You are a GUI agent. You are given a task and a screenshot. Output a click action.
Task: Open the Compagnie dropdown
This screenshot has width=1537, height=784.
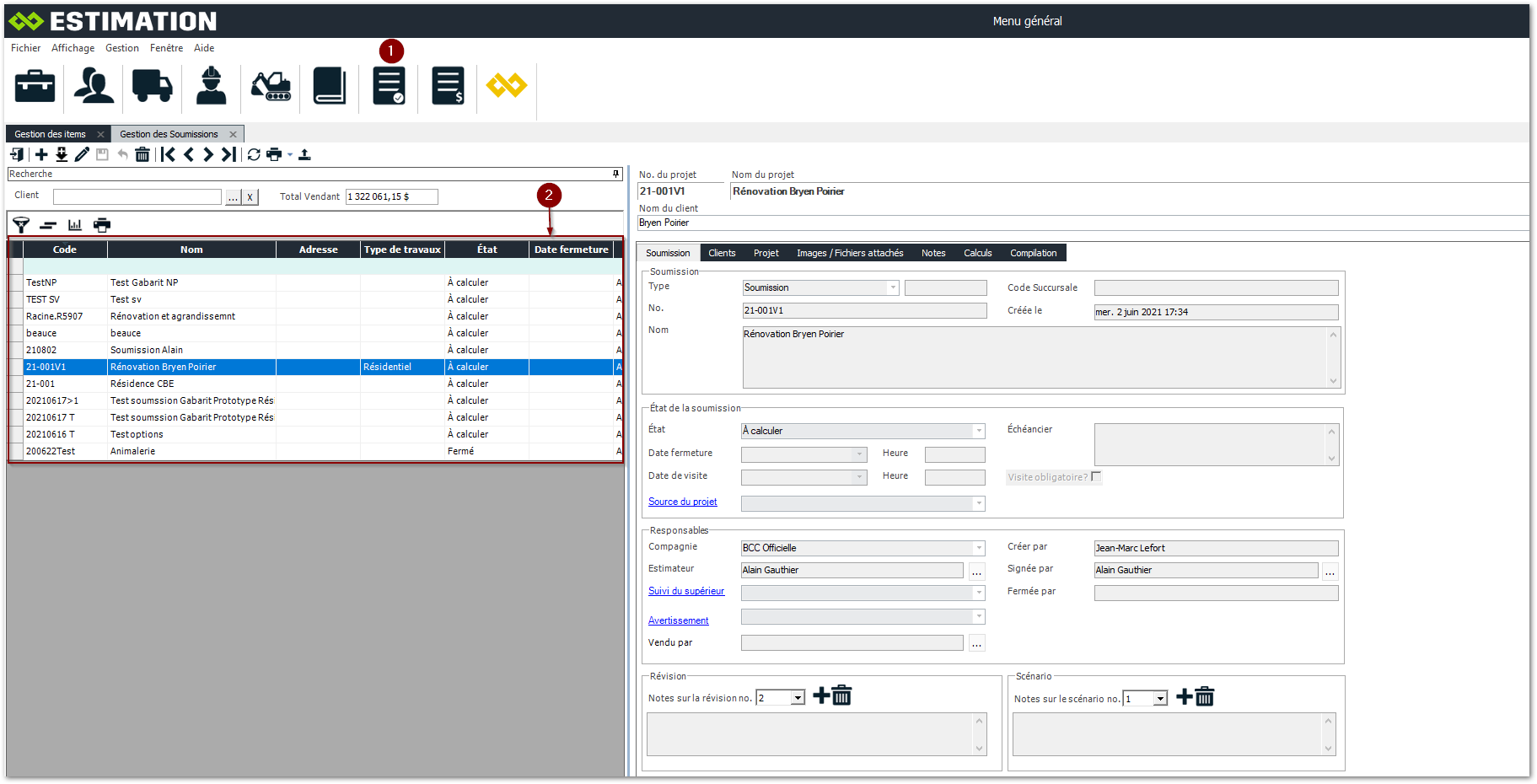click(979, 548)
